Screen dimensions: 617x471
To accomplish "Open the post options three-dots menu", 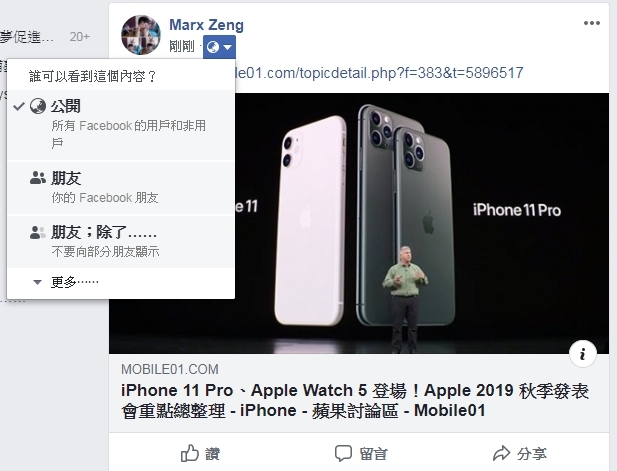I will 592,23.
